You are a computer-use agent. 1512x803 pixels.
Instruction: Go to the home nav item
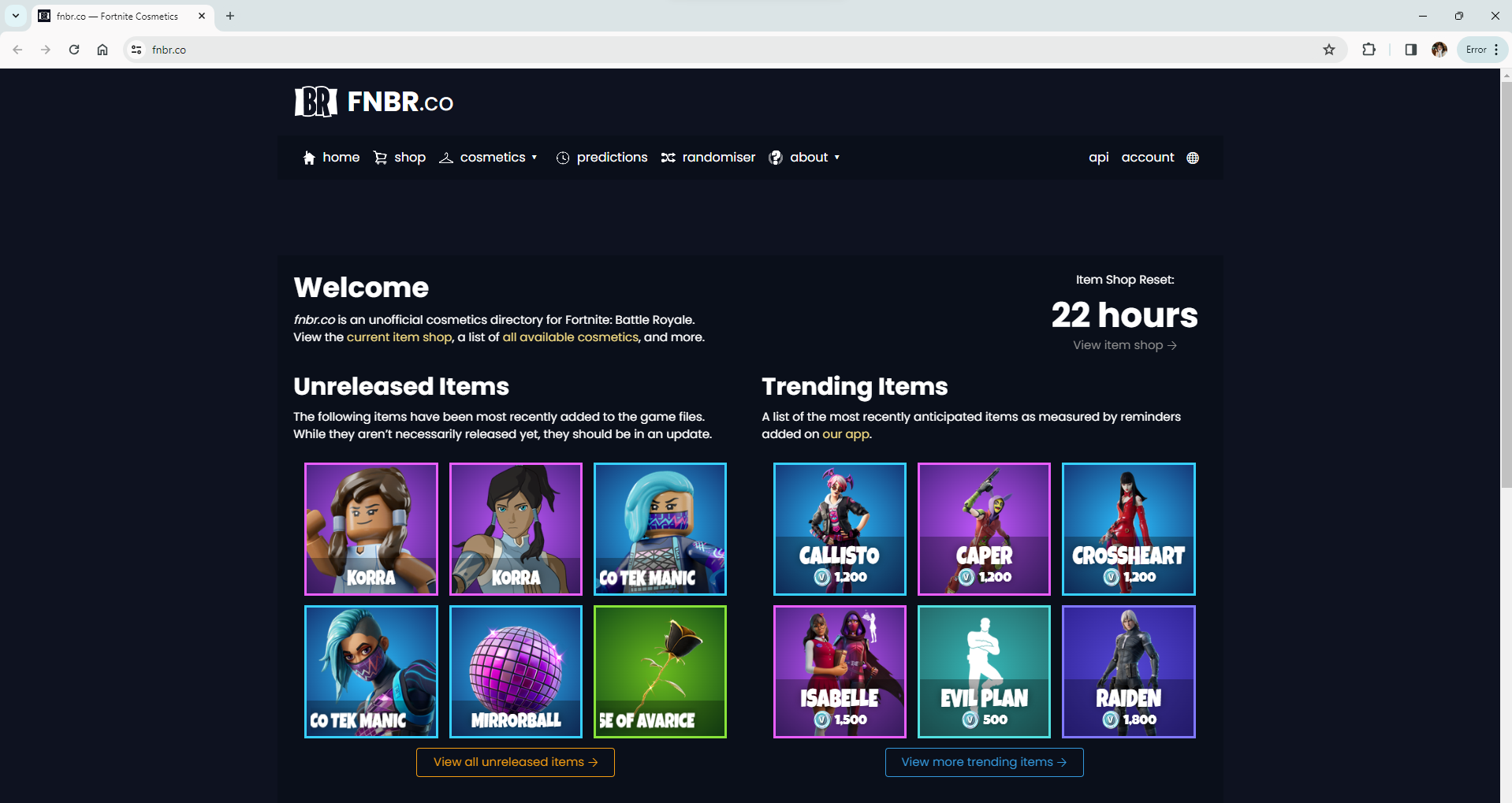331,158
